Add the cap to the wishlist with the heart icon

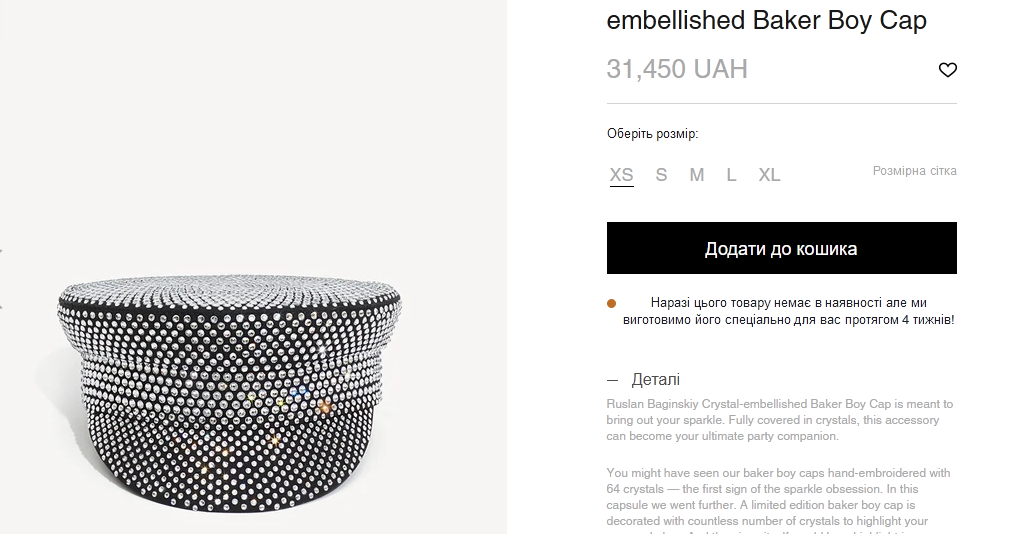tap(947, 70)
